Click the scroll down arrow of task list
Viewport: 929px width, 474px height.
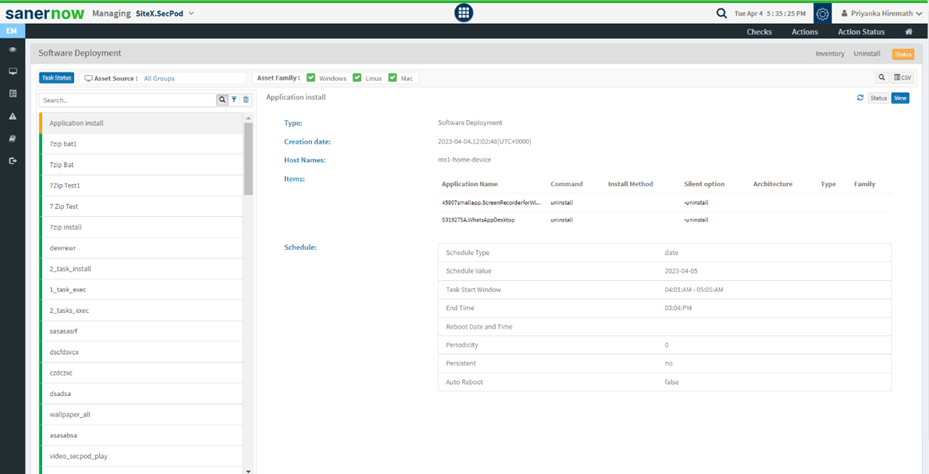click(248, 470)
